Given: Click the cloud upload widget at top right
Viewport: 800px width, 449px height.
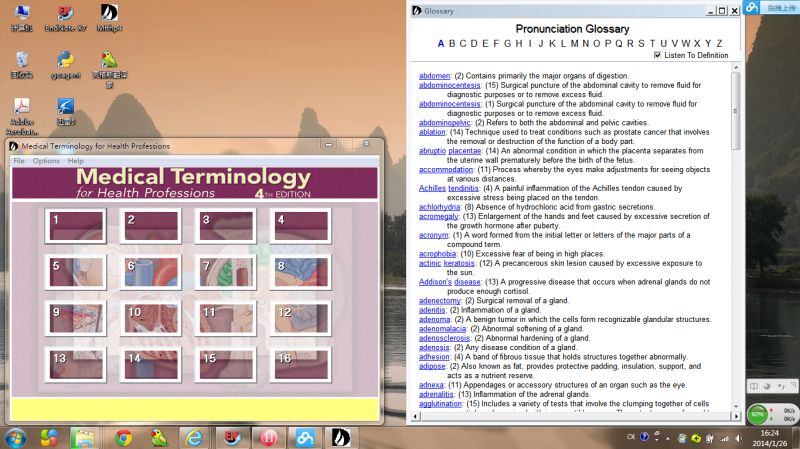Looking at the screenshot, I should (x=771, y=7).
